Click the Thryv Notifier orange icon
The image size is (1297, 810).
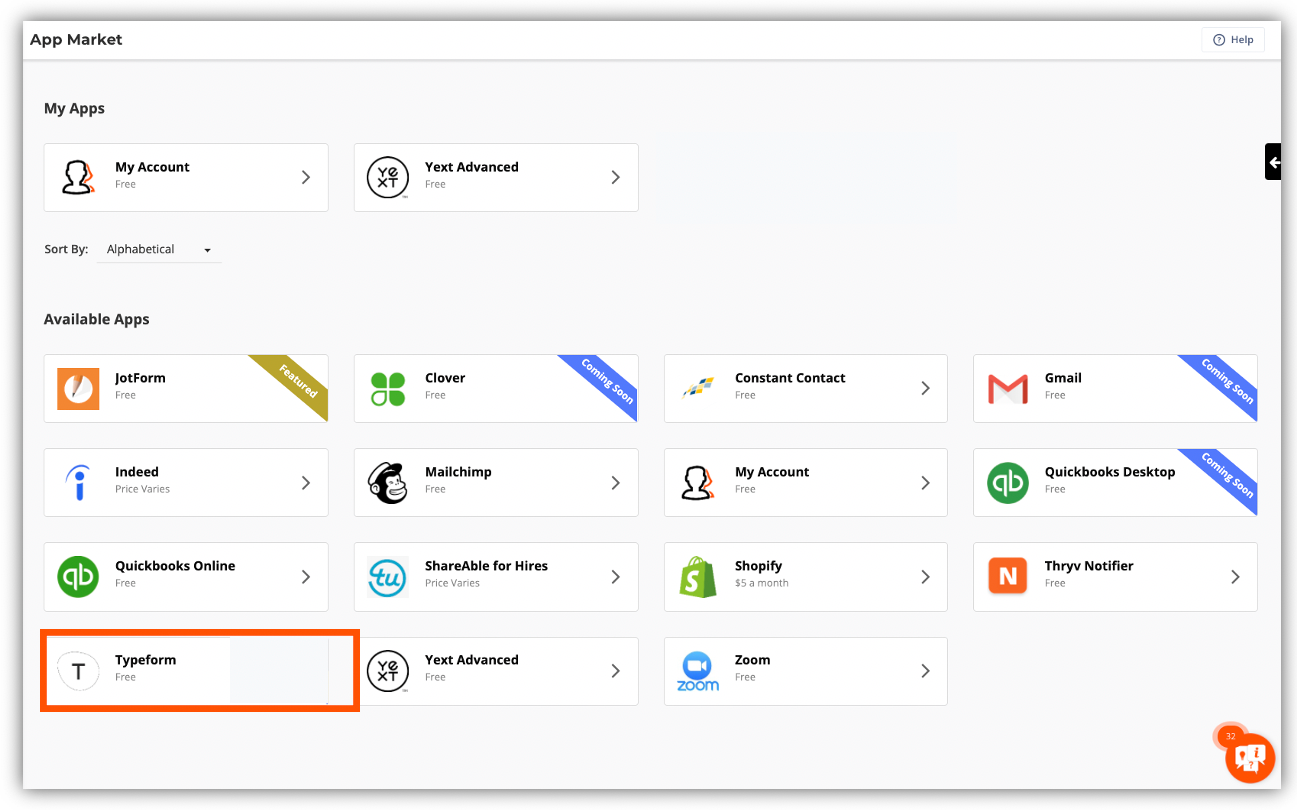coord(1007,576)
